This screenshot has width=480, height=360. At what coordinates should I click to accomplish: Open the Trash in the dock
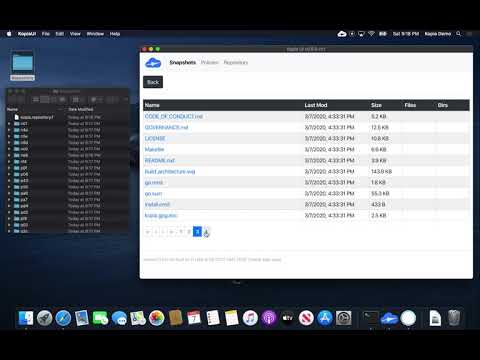click(454, 318)
